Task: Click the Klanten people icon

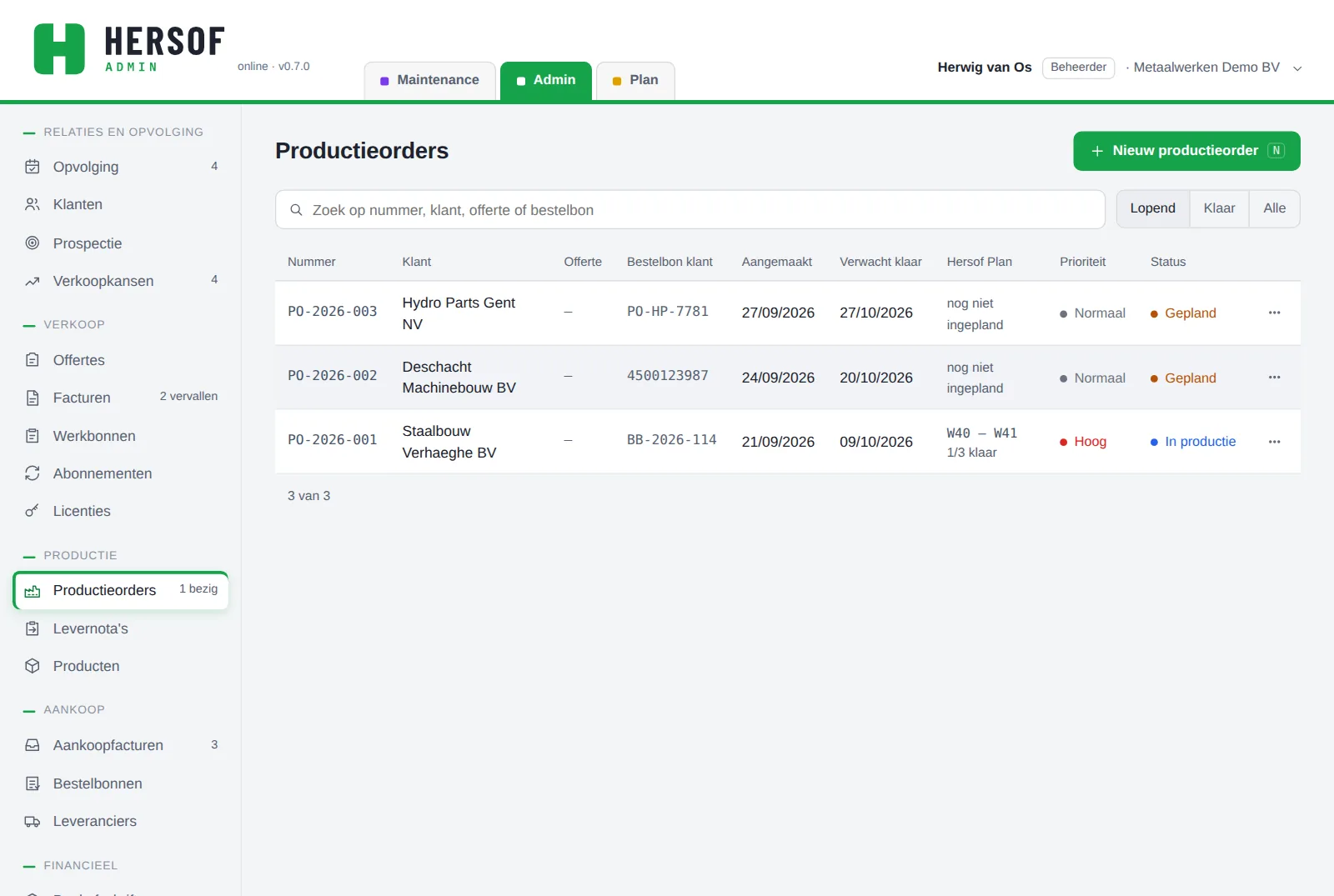Action: coord(33,204)
